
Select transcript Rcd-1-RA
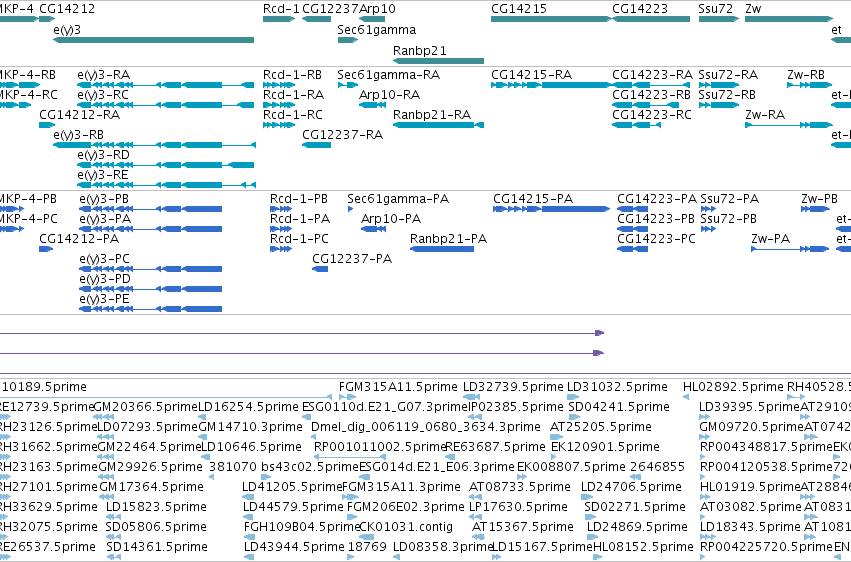(279, 105)
